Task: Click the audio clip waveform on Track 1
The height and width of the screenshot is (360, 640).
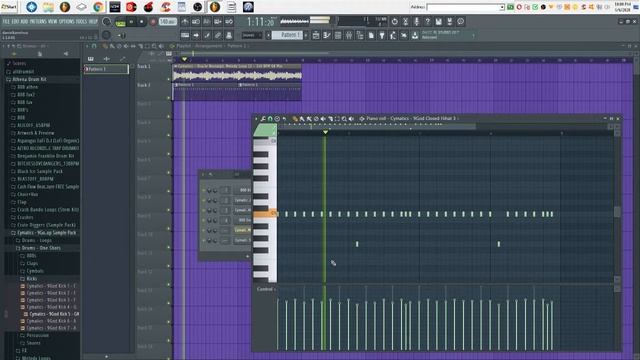Action: 237,76
